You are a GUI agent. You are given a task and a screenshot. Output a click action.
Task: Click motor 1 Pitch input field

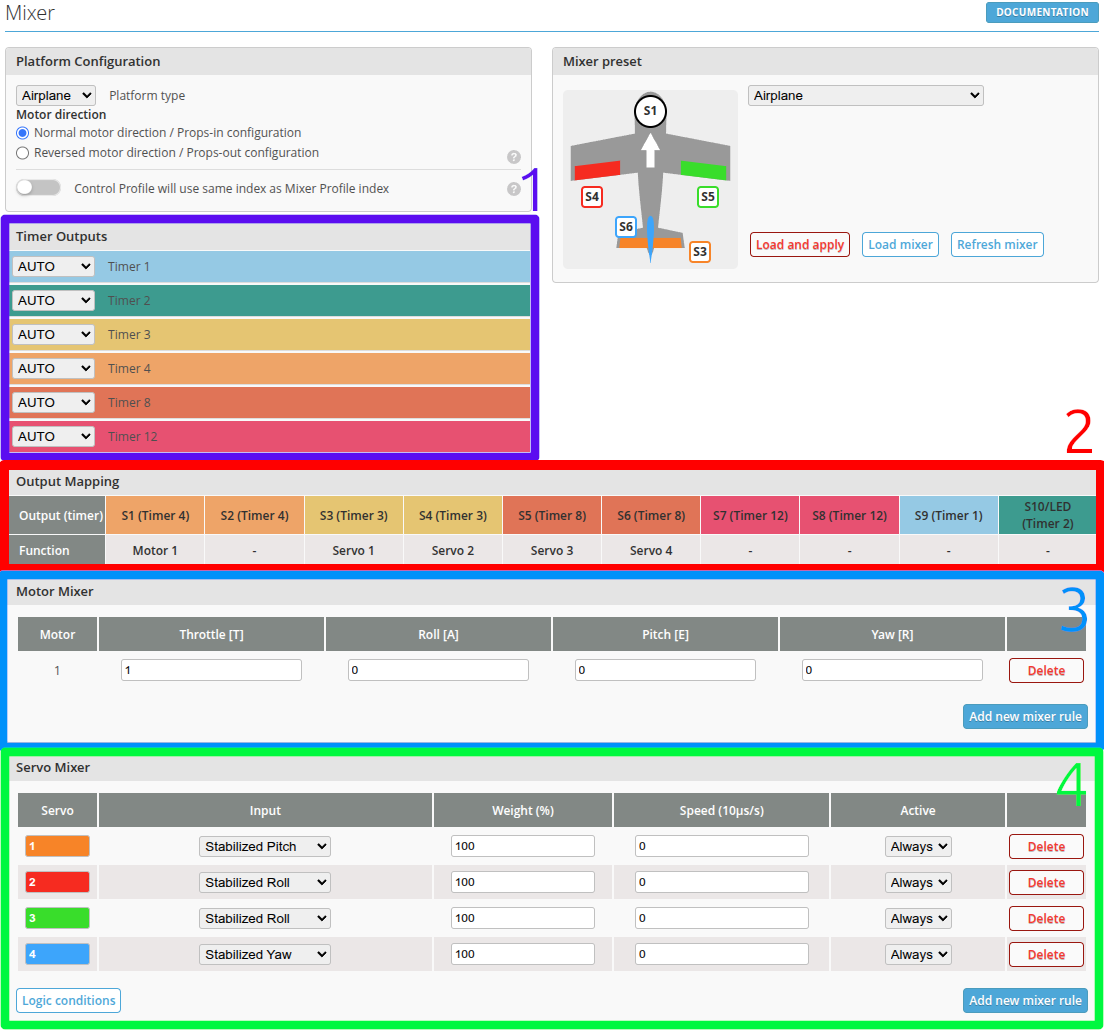pyautogui.click(x=665, y=670)
